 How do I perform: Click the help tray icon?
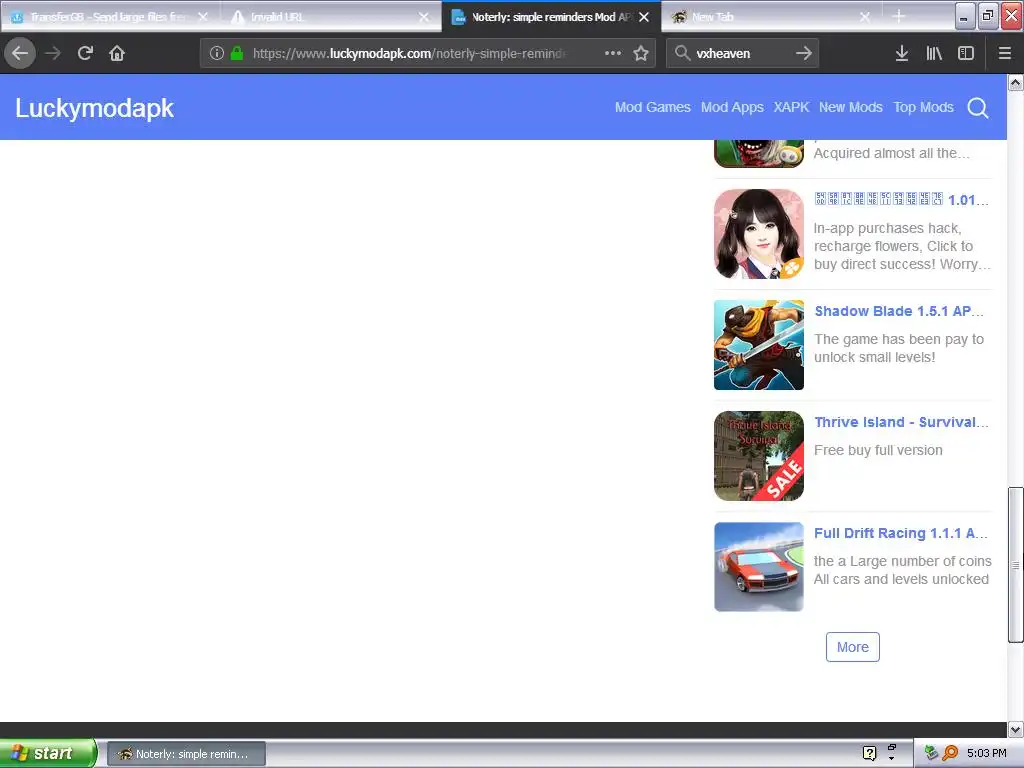[869, 753]
